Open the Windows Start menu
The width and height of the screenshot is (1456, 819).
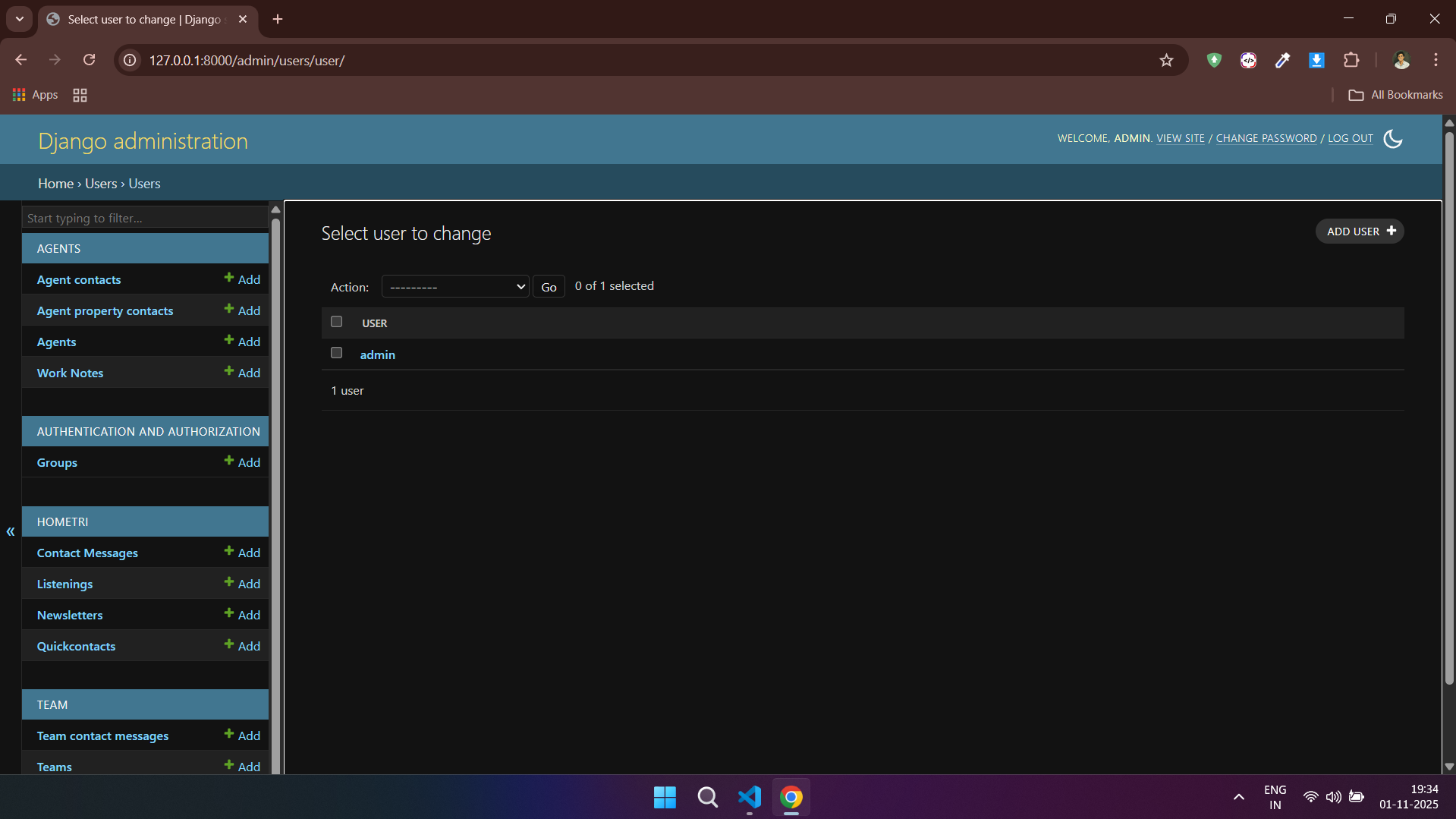click(665, 797)
